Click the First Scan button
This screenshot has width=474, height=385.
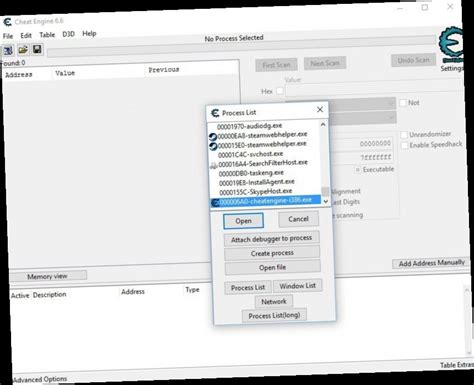click(276, 65)
